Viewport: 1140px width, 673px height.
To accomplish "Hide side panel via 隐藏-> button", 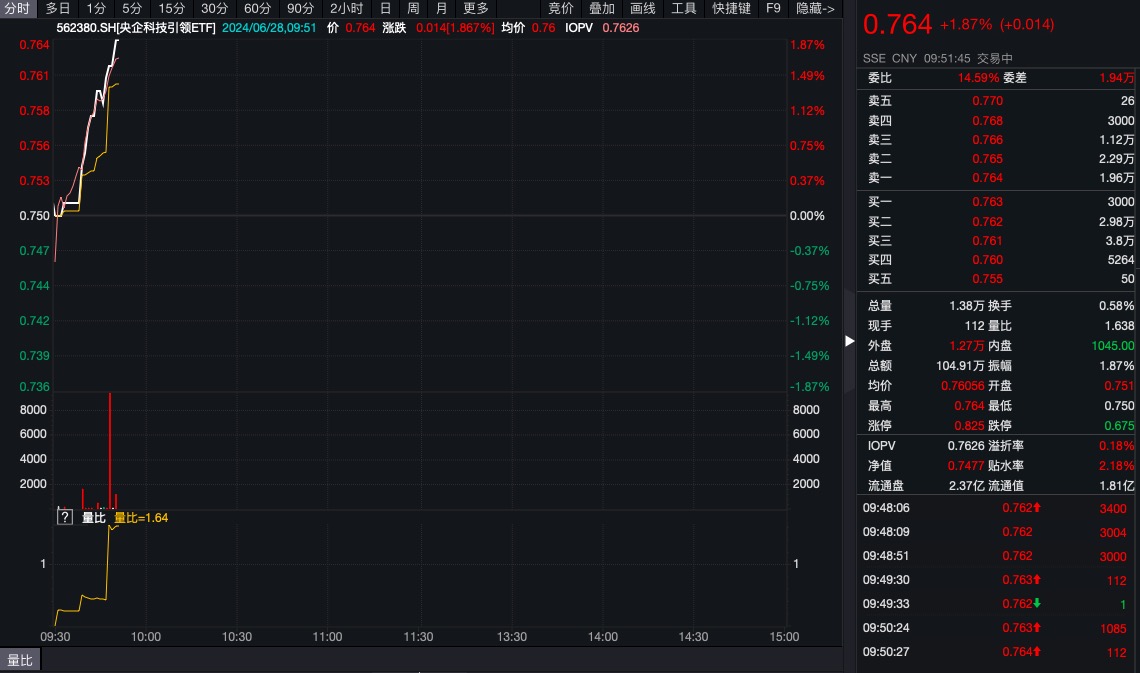I will coord(815,8).
